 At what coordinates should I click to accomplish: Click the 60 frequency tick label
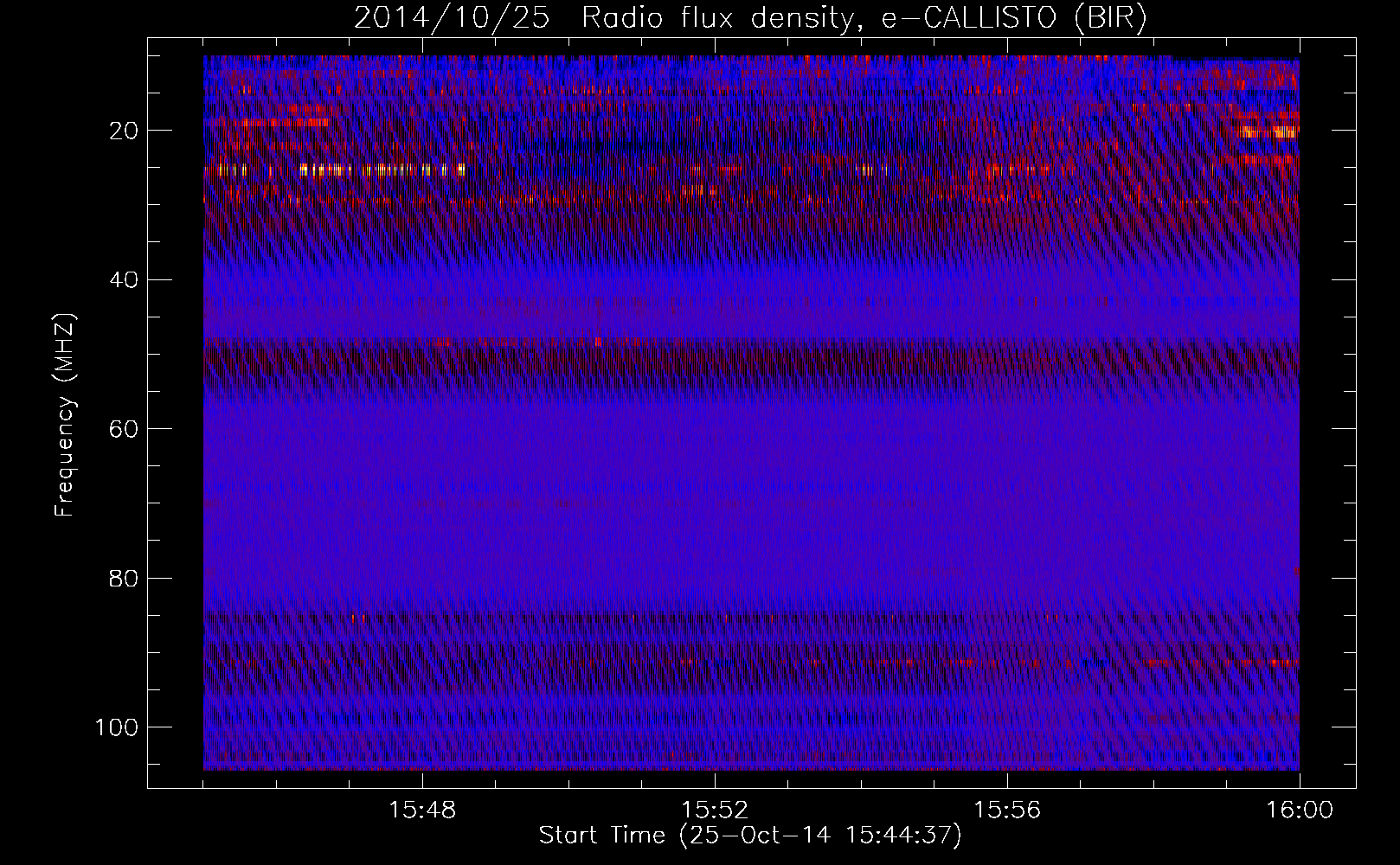(124, 429)
